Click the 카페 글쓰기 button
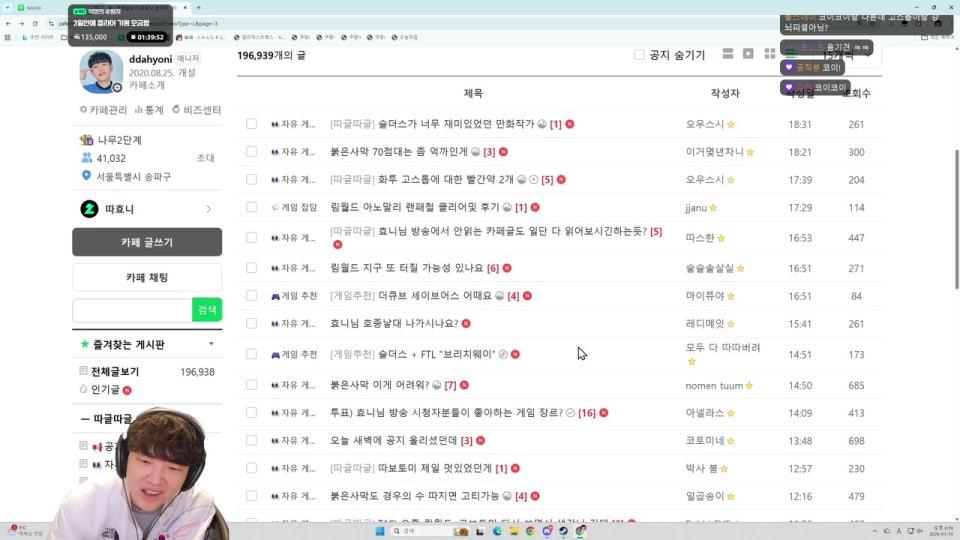Screen dimensions: 960x540 [x=147, y=242]
